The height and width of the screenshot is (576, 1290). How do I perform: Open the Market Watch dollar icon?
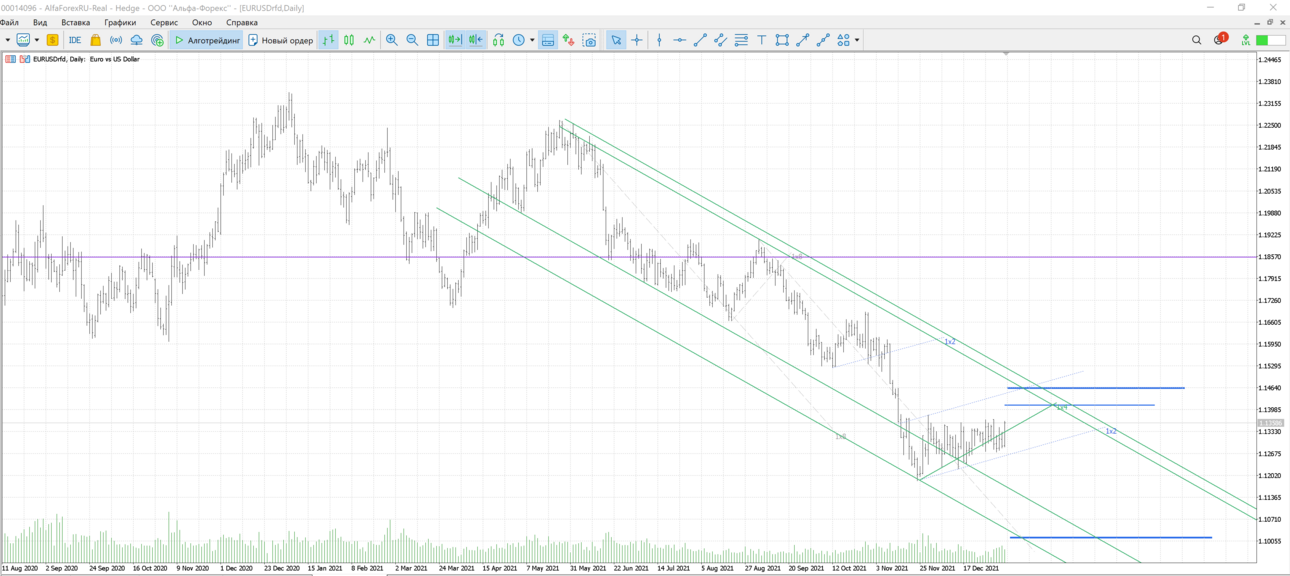[52, 40]
